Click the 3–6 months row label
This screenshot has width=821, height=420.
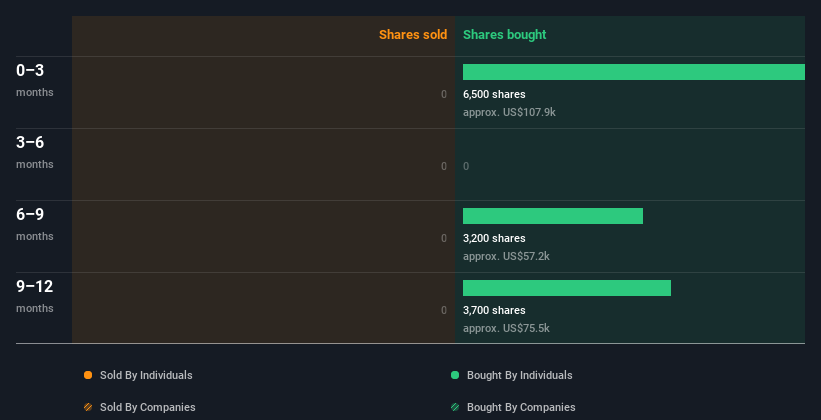pos(35,152)
